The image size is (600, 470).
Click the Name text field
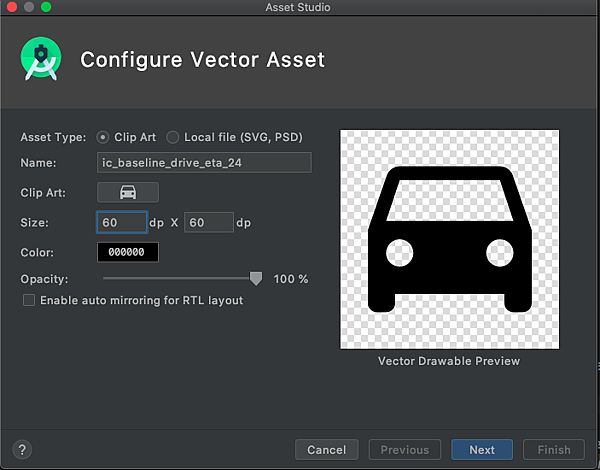point(204,163)
